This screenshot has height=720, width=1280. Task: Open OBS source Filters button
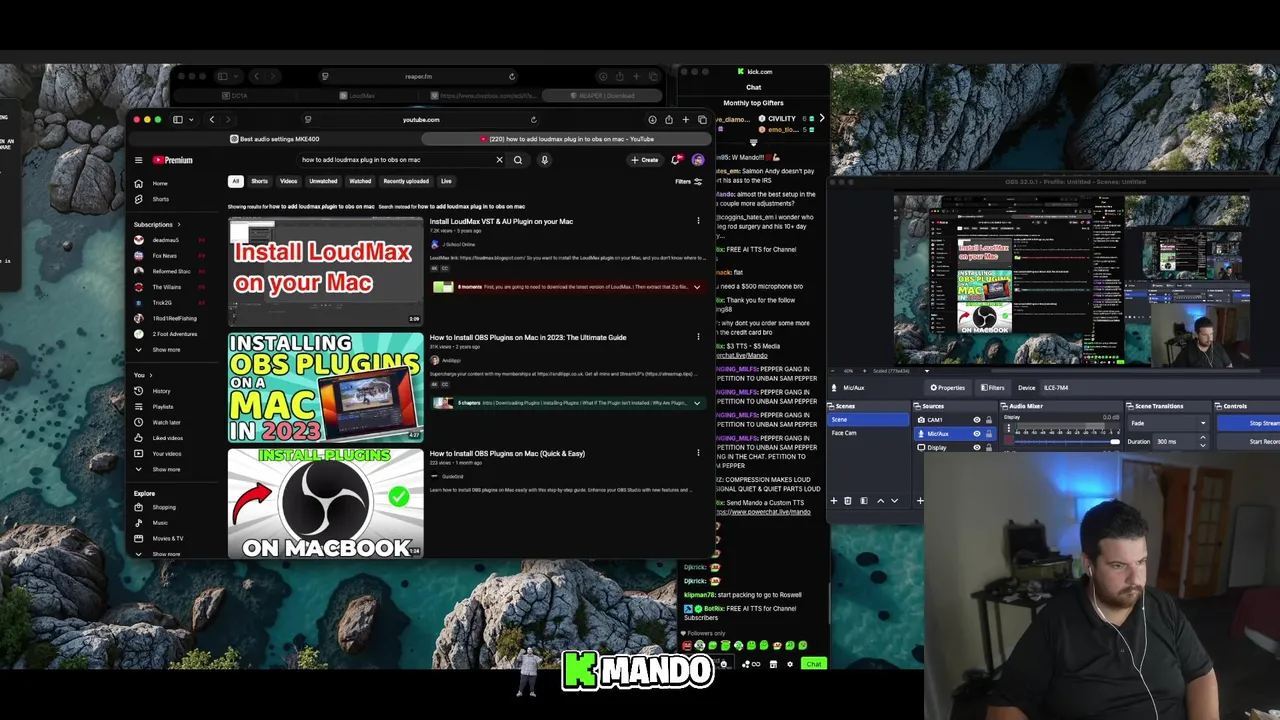pyautogui.click(x=992, y=388)
